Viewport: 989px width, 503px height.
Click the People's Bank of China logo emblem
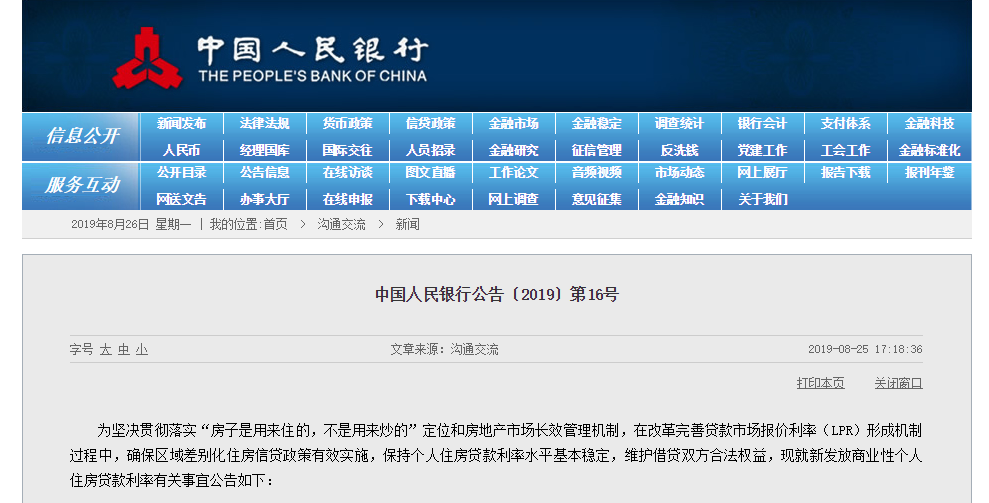click(x=148, y=58)
